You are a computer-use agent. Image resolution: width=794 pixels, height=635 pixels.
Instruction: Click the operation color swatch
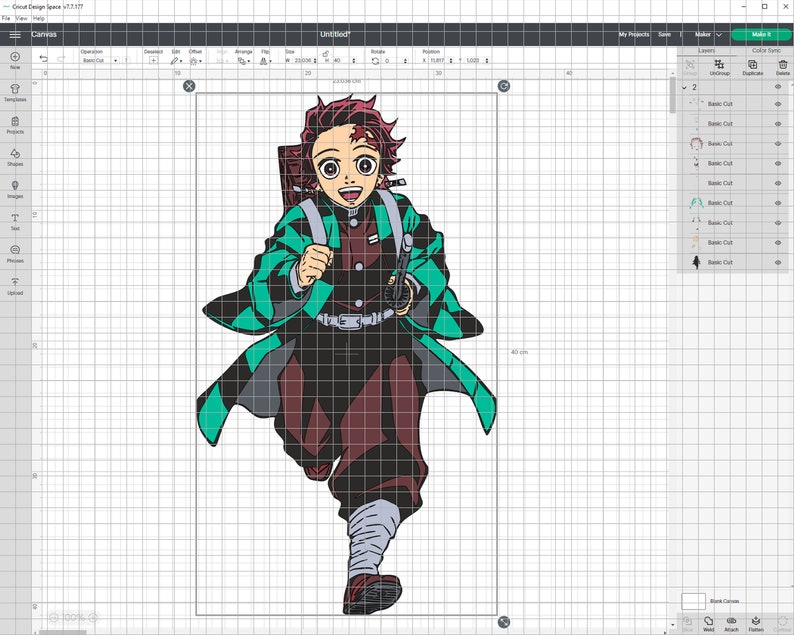127,61
